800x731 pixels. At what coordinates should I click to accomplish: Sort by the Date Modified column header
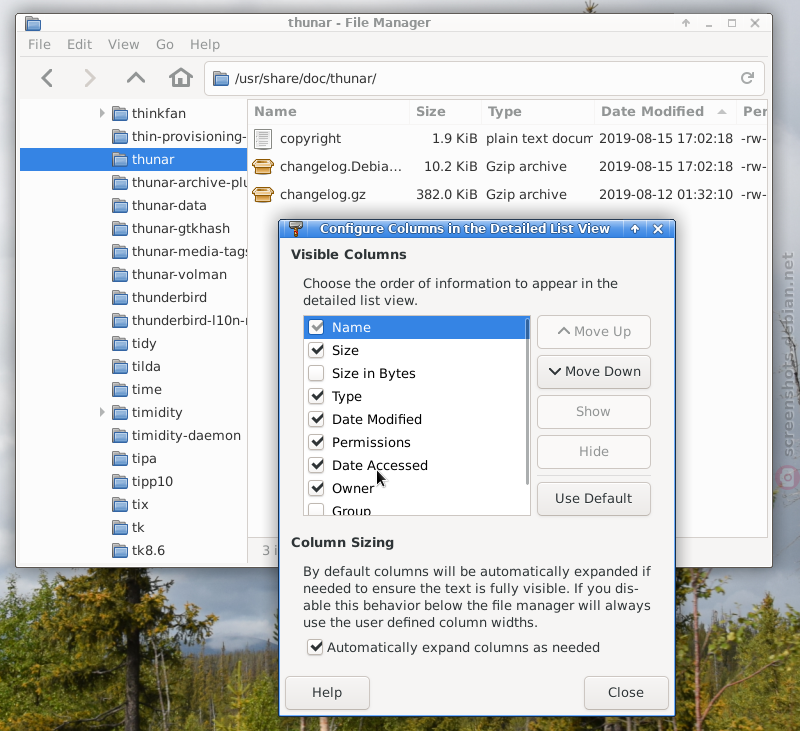[665, 112]
